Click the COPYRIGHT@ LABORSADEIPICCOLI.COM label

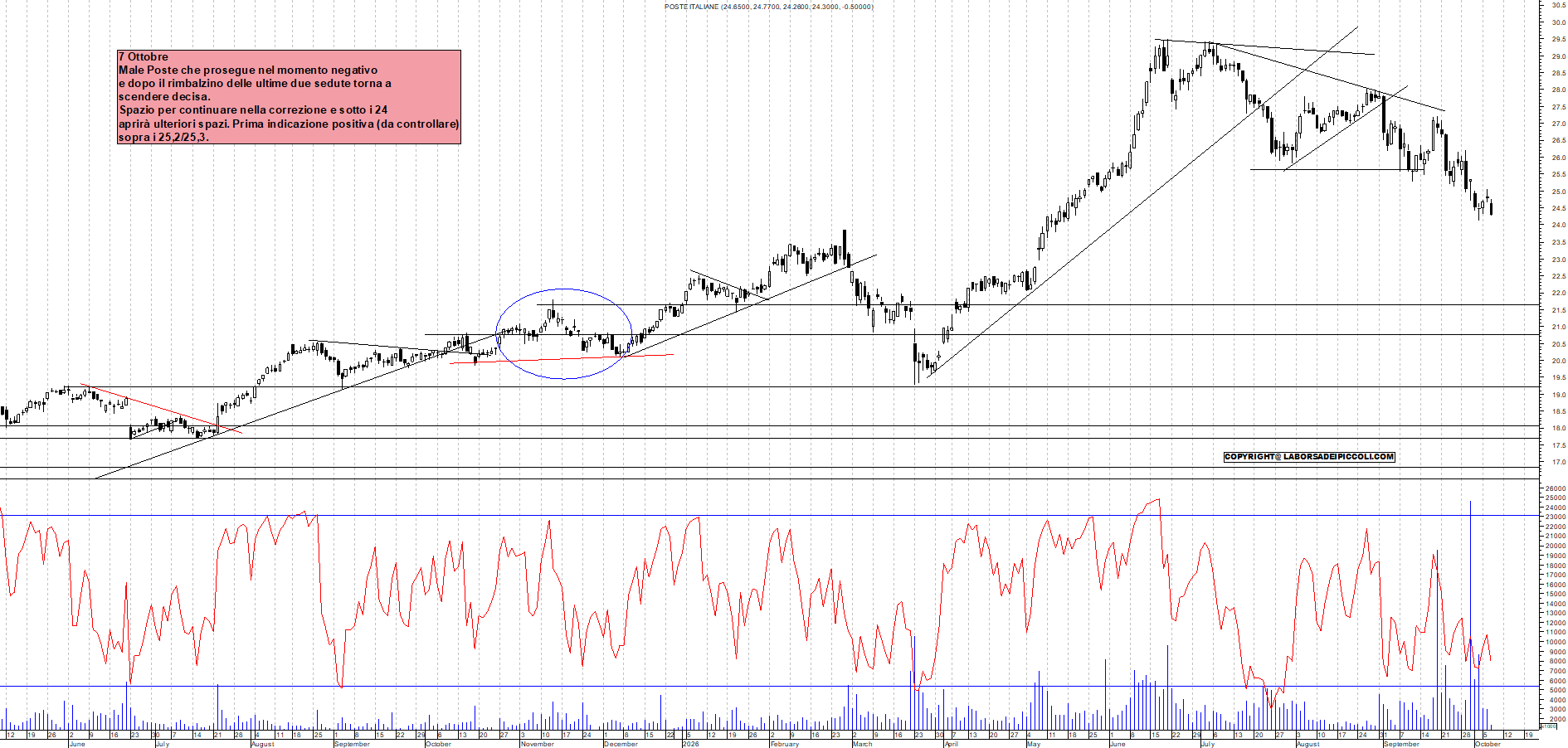1309,457
